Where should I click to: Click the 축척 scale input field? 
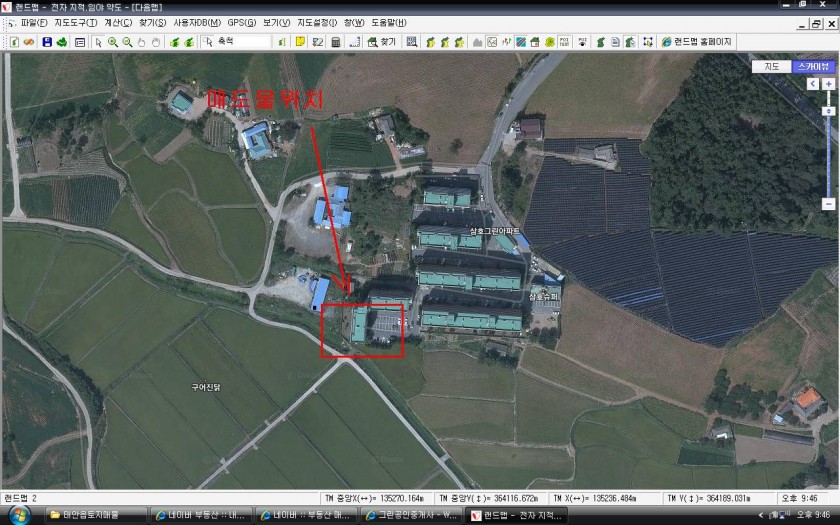point(243,42)
